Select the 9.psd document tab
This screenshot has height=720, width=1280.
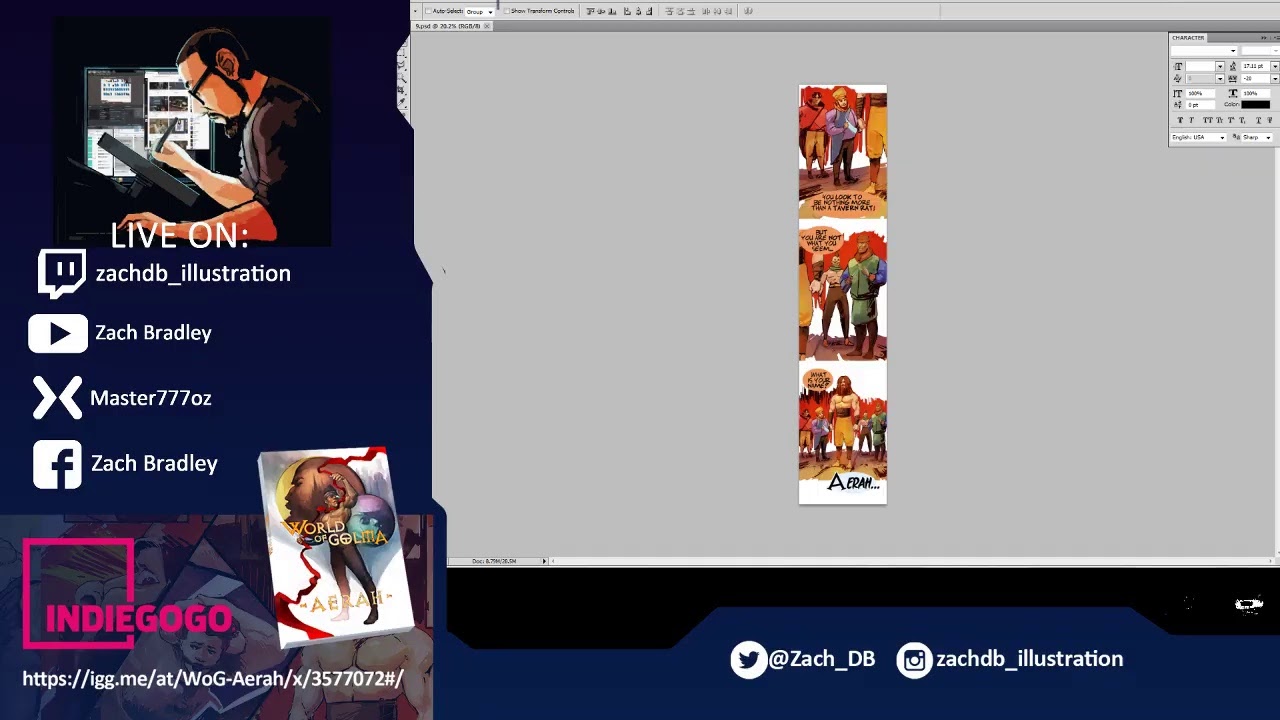[x=447, y=26]
